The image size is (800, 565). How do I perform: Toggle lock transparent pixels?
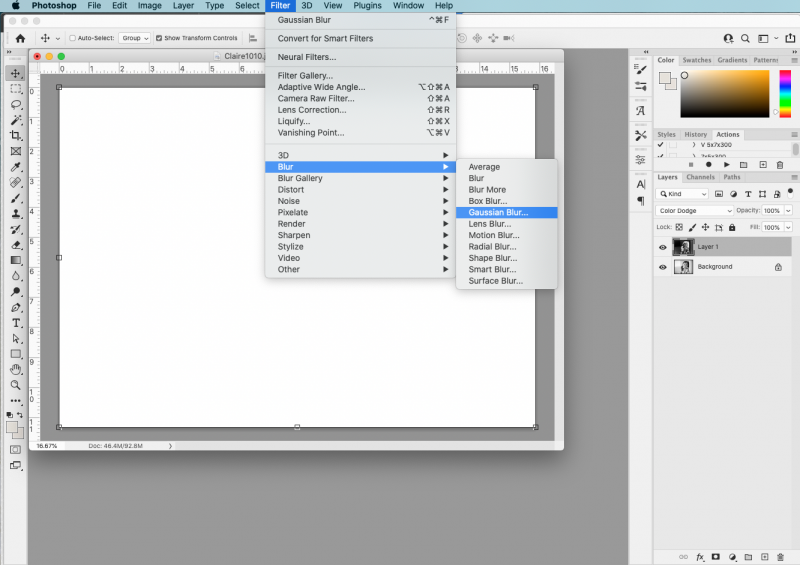[679, 227]
